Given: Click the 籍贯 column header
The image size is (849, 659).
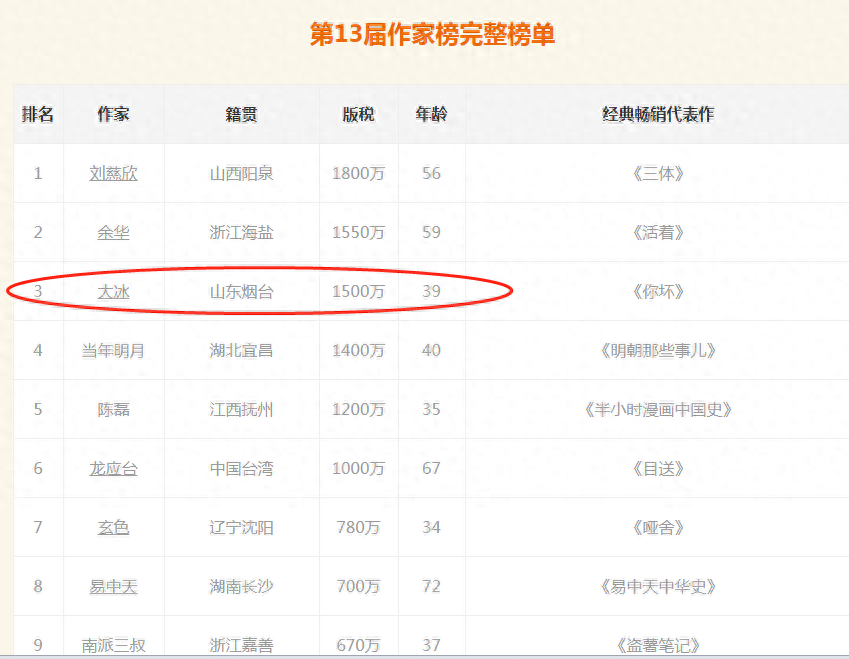Looking at the screenshot, I should [241, 114].
